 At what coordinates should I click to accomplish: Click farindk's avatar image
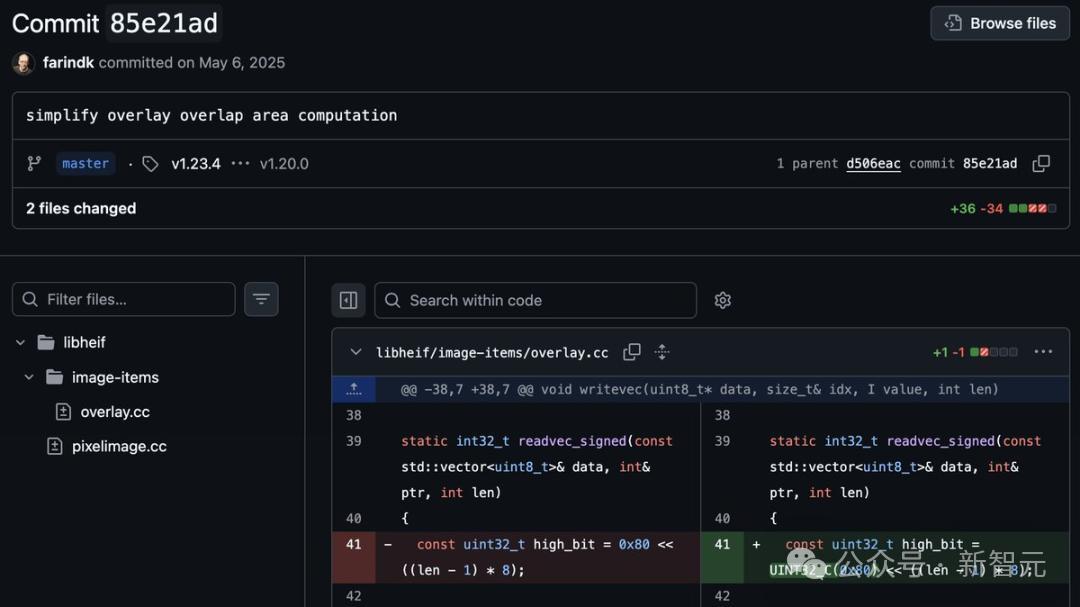click(23, 63)
